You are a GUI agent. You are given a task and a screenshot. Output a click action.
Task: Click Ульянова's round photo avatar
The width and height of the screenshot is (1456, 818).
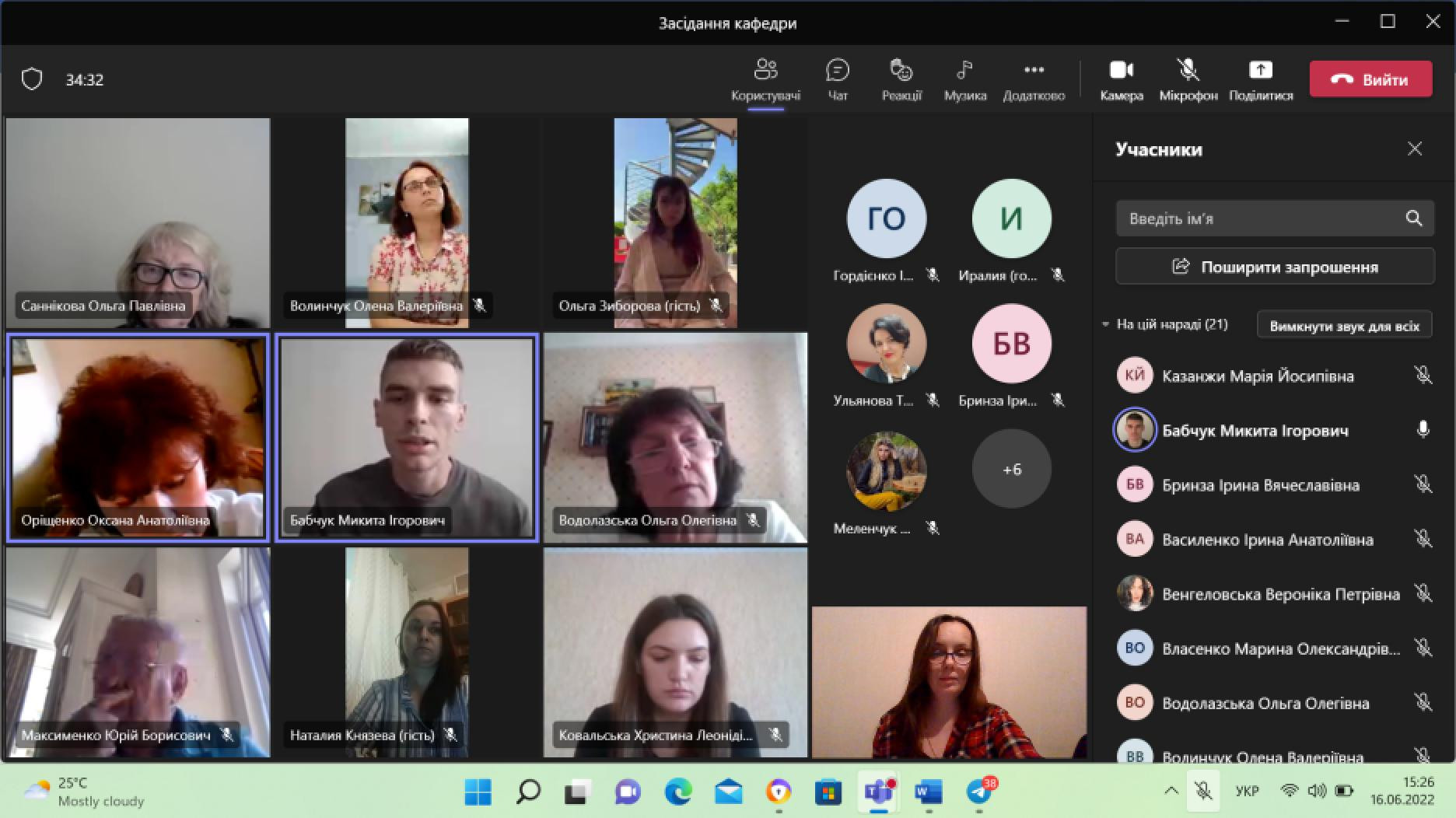tap(887, 343)
